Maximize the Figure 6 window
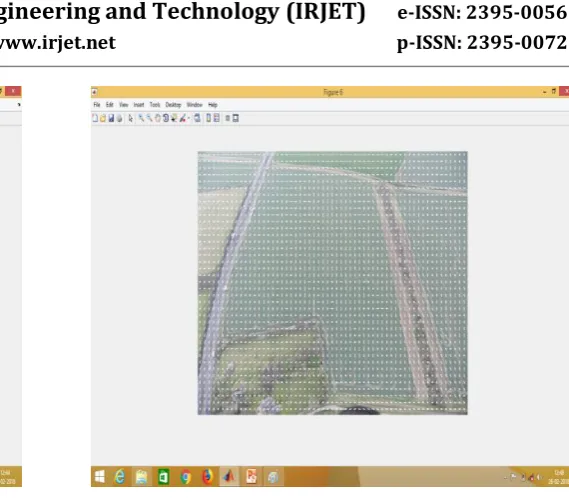 pyautogui.click(x=554, y=91)
